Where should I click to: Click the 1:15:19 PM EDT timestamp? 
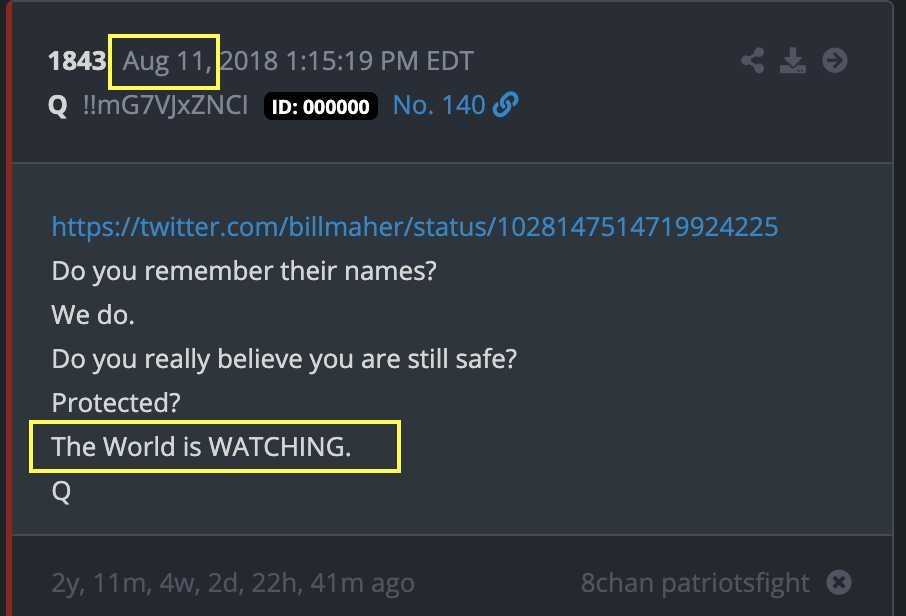[380, 61]
